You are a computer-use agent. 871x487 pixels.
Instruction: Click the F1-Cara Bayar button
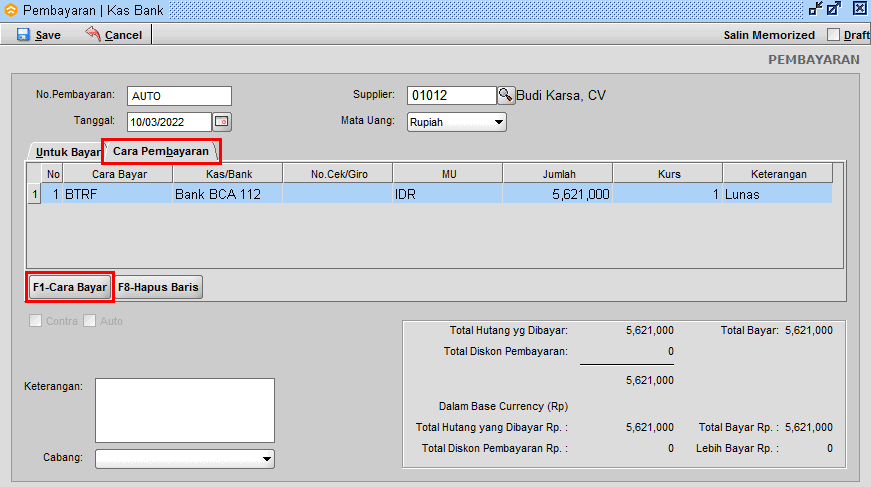70,287
